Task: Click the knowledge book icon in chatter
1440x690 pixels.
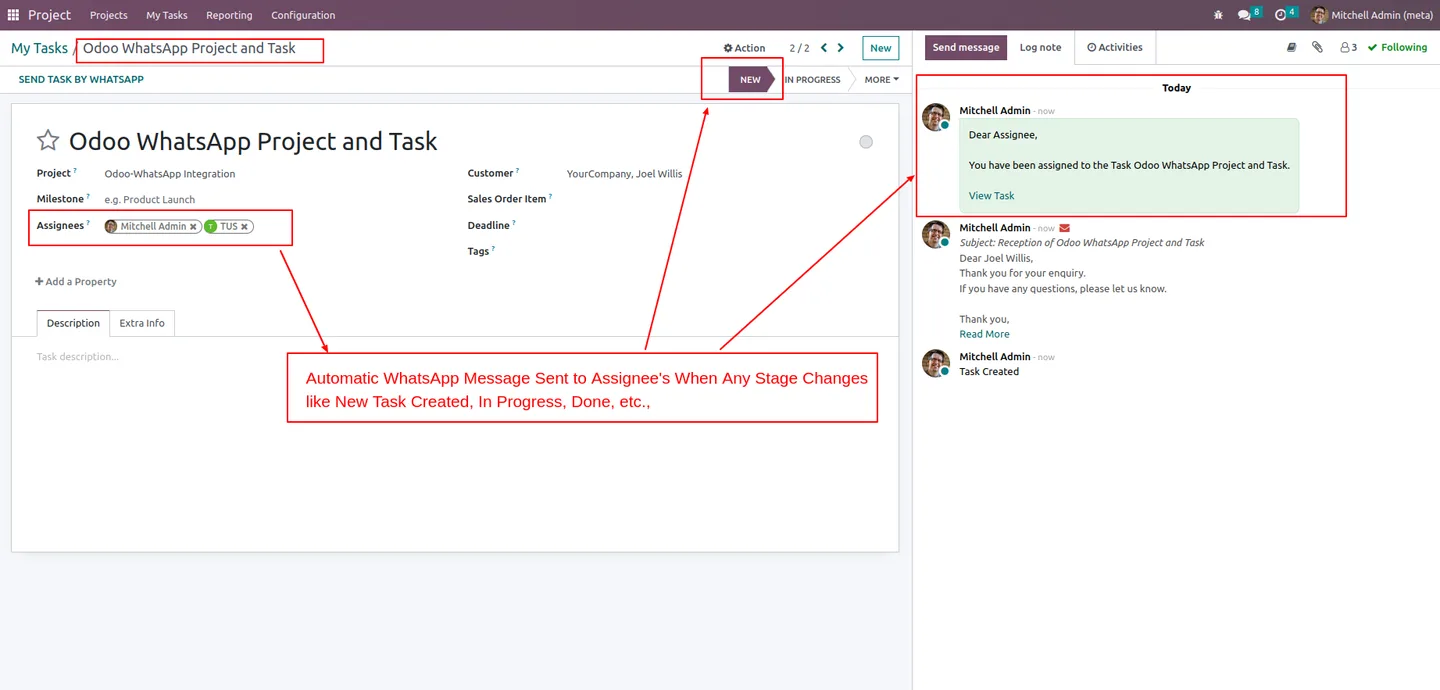Action: [x=1291, y=47]
